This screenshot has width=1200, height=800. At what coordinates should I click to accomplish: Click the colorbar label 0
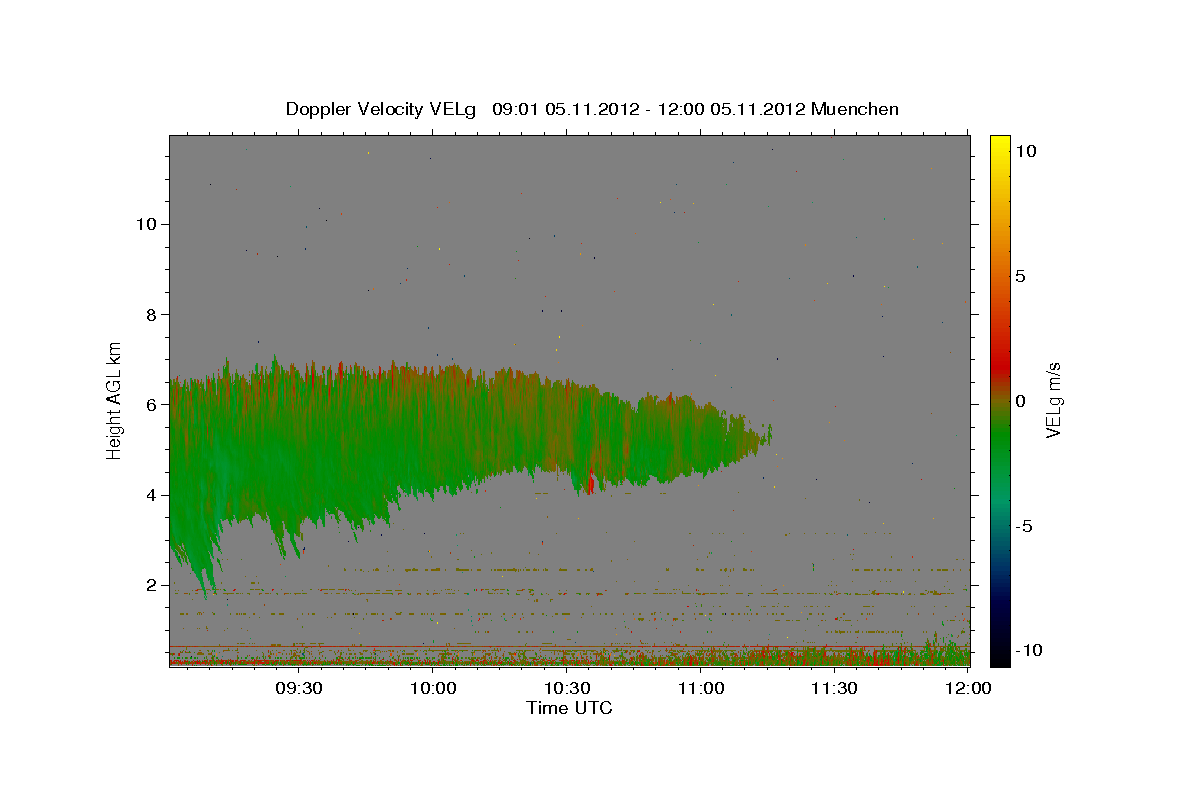(x=1020, y=401)
